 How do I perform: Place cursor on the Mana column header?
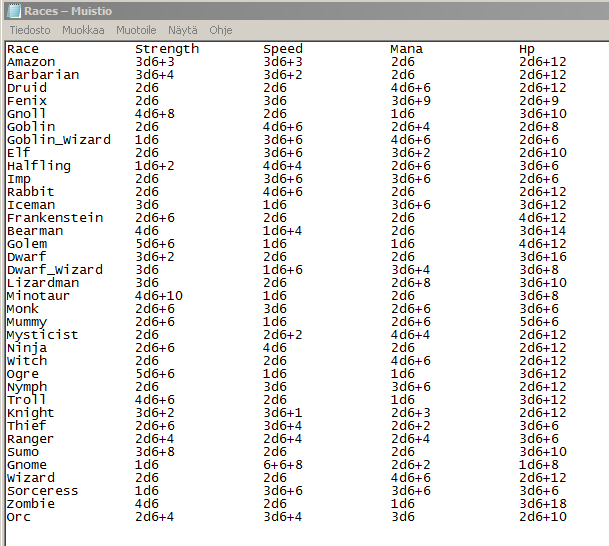tap(406, 49)
